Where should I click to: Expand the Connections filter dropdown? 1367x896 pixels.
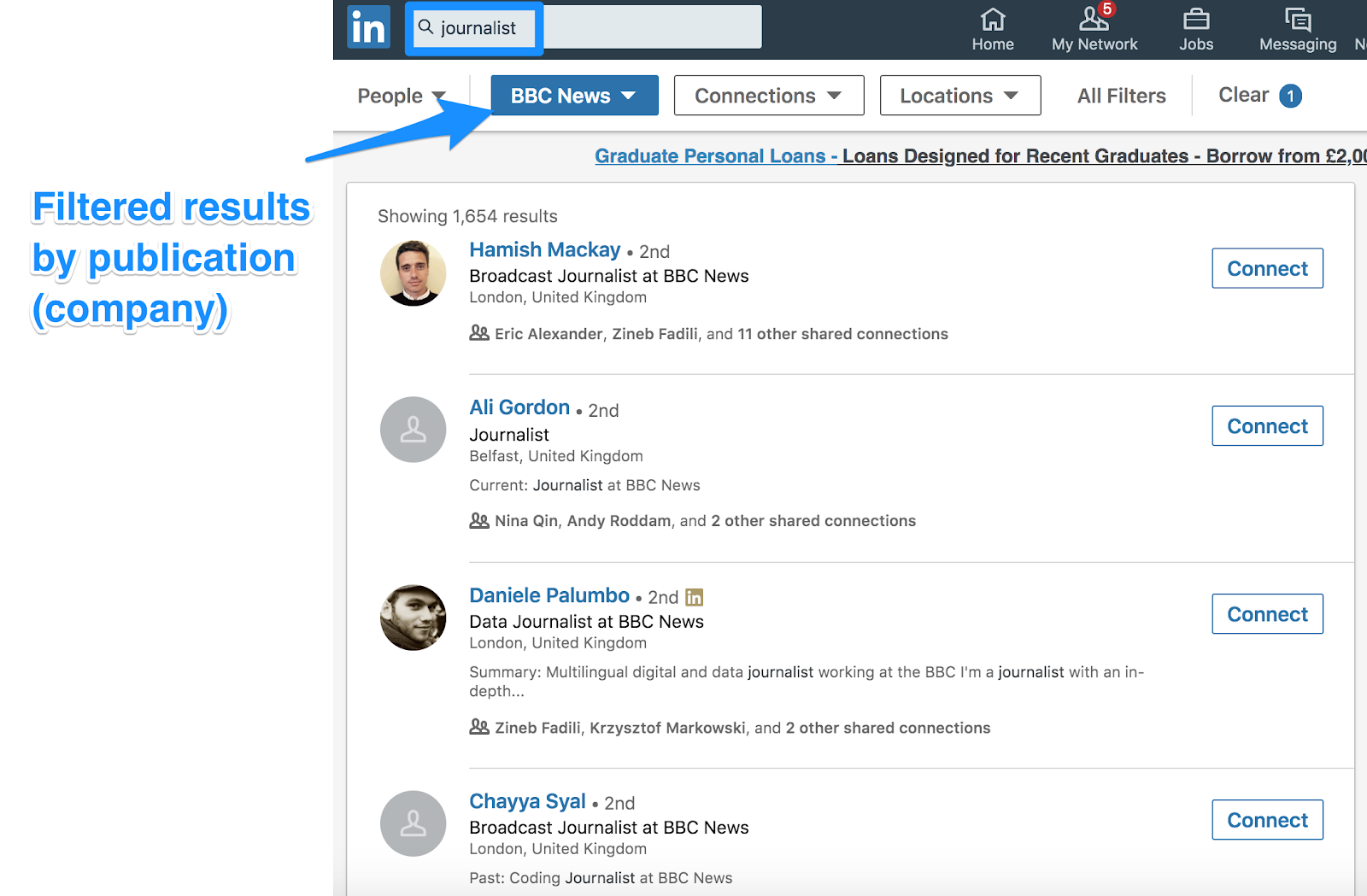(768, 96)
